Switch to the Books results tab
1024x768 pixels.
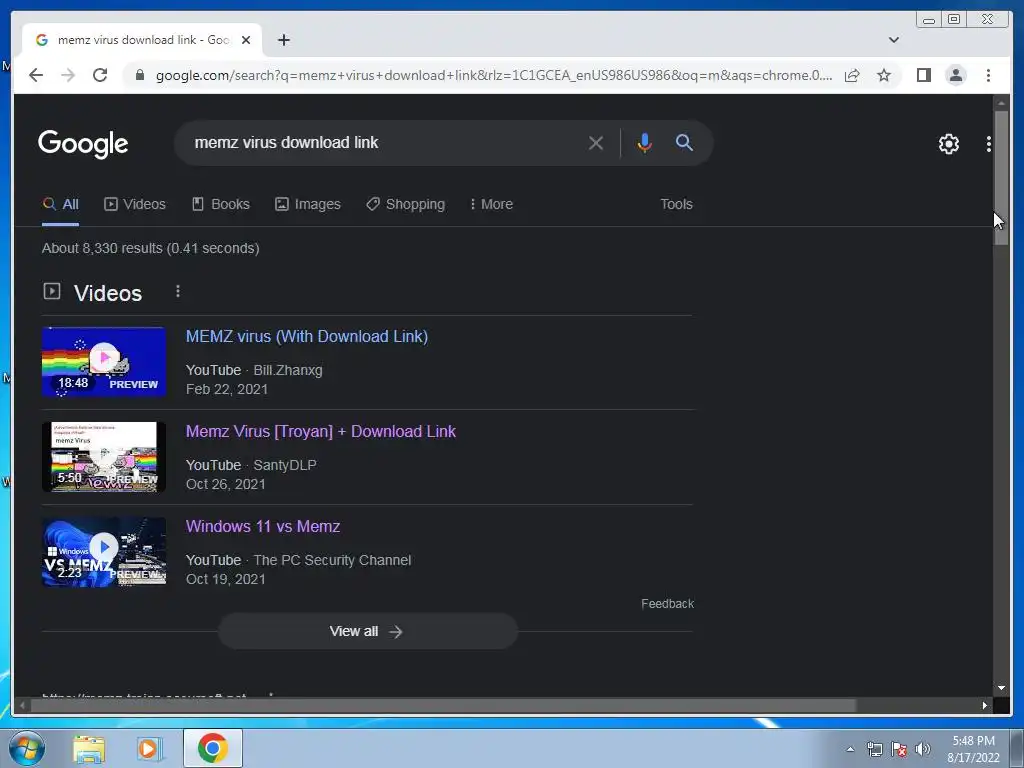coord(221,204)
